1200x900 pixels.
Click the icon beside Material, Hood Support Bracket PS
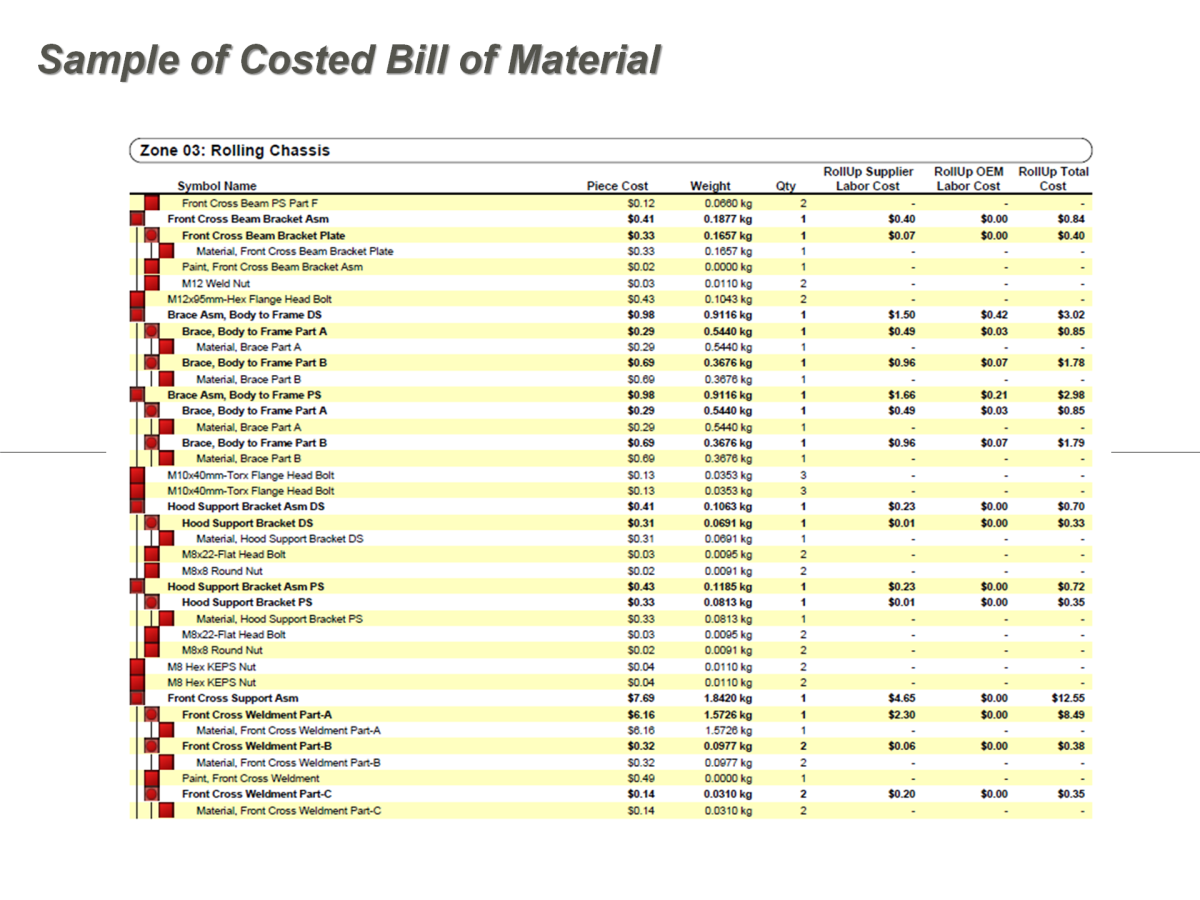tap(166, 619)
